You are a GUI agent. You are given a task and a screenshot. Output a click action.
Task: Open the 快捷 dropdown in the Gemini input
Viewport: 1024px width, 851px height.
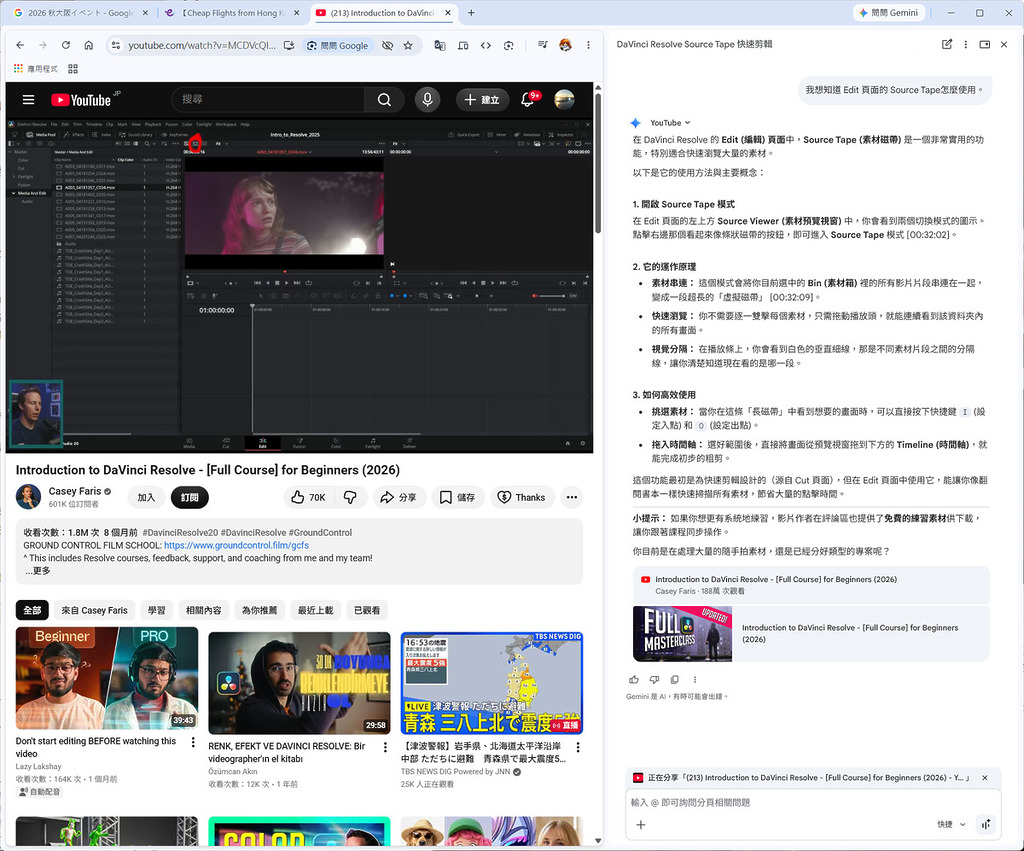[x=951, y=823]
